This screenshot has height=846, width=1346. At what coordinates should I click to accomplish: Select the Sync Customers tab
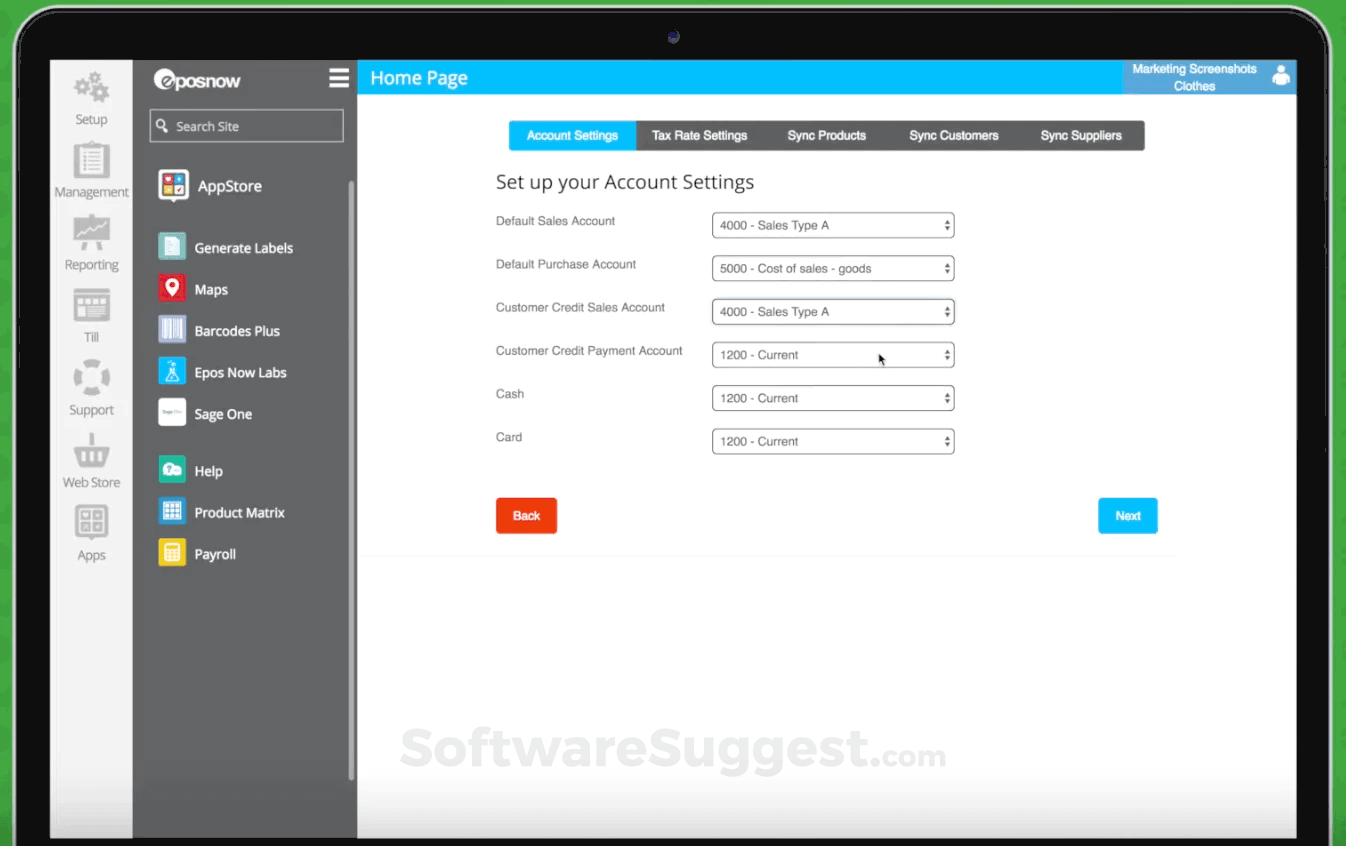[953, 135]
